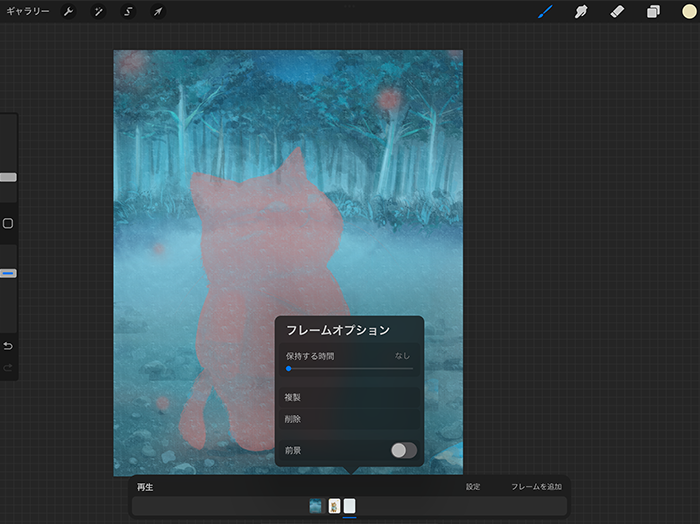Toggle the 前景 switch on
Image resolution: width=700 pixels, height=524 pixels.
pos(404,450)
